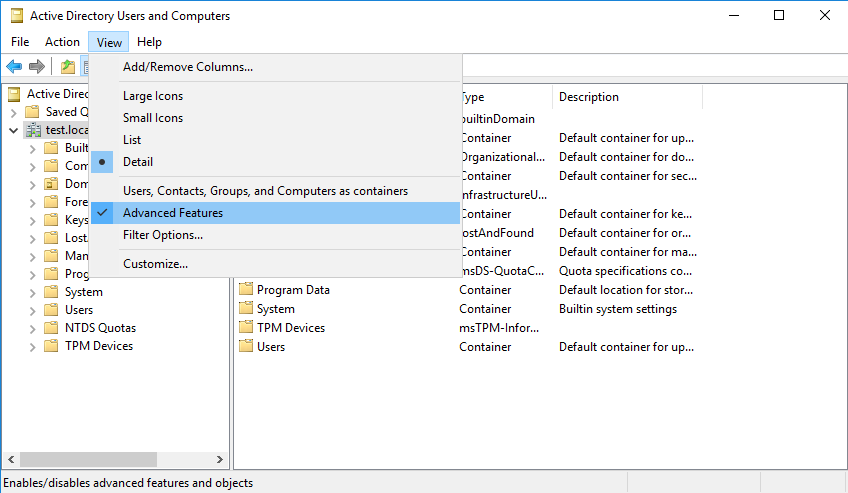Click the Forward arrow toolbar icon

(37, 67)
